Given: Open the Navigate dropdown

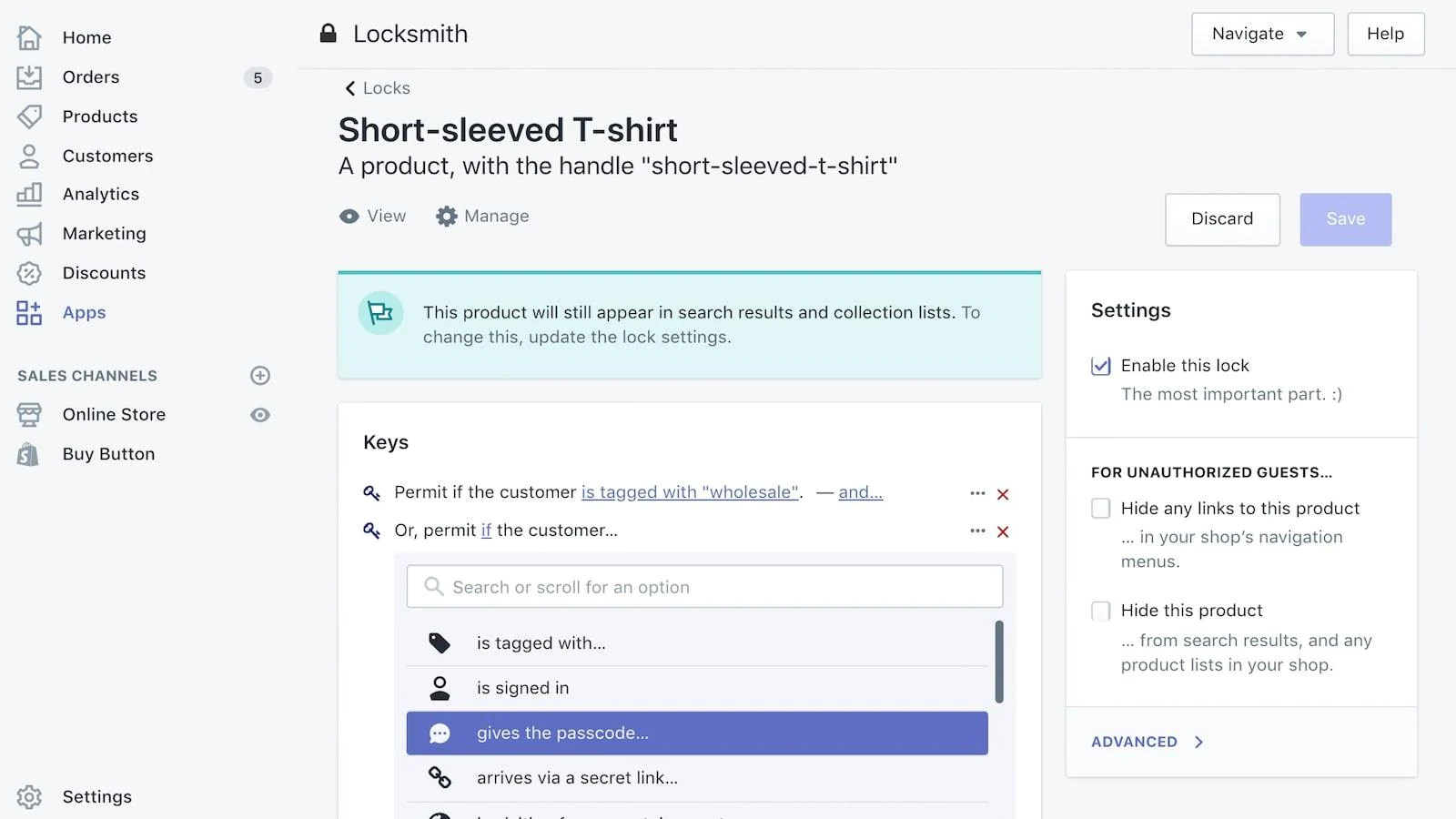Looking at the screenshot, I should tap(1262, 34).
